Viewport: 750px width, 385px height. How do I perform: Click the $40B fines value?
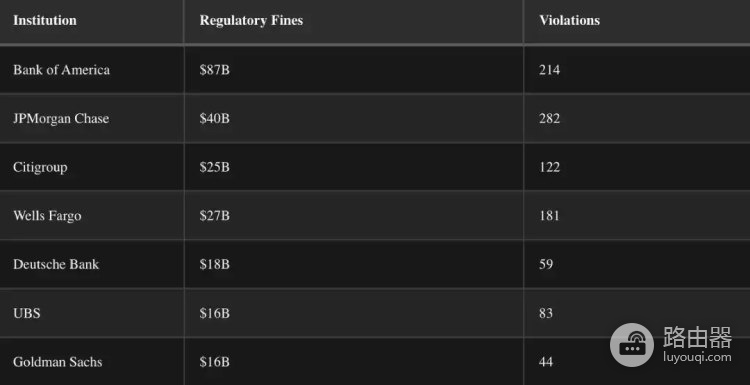[x=214, y=118]
